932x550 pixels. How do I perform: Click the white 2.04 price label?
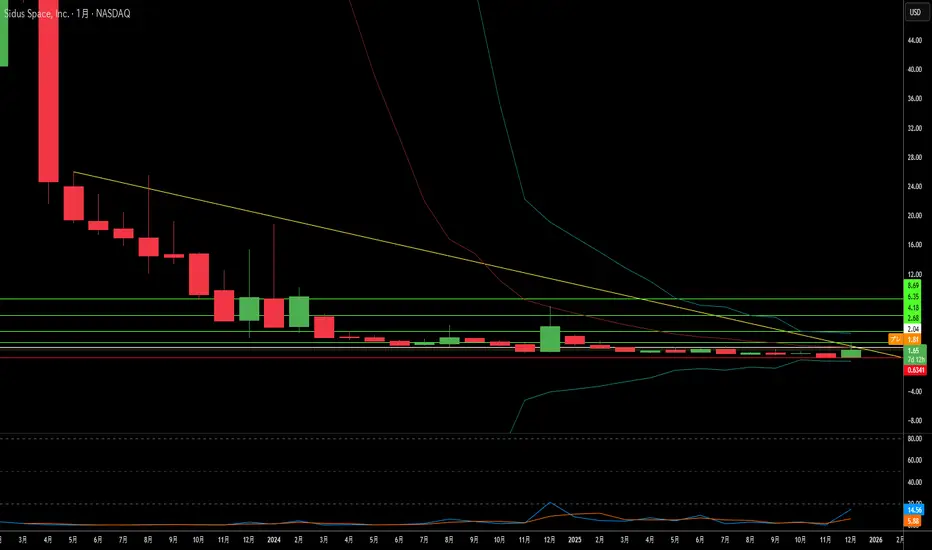click(x=914, y=329)
